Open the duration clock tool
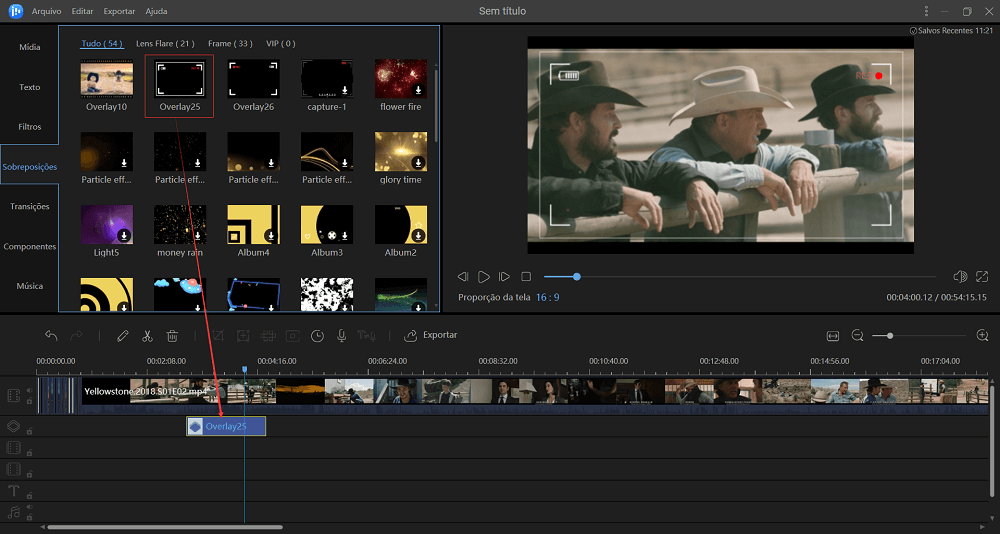This screenshot has height=534, width=1000. point(317,335)
